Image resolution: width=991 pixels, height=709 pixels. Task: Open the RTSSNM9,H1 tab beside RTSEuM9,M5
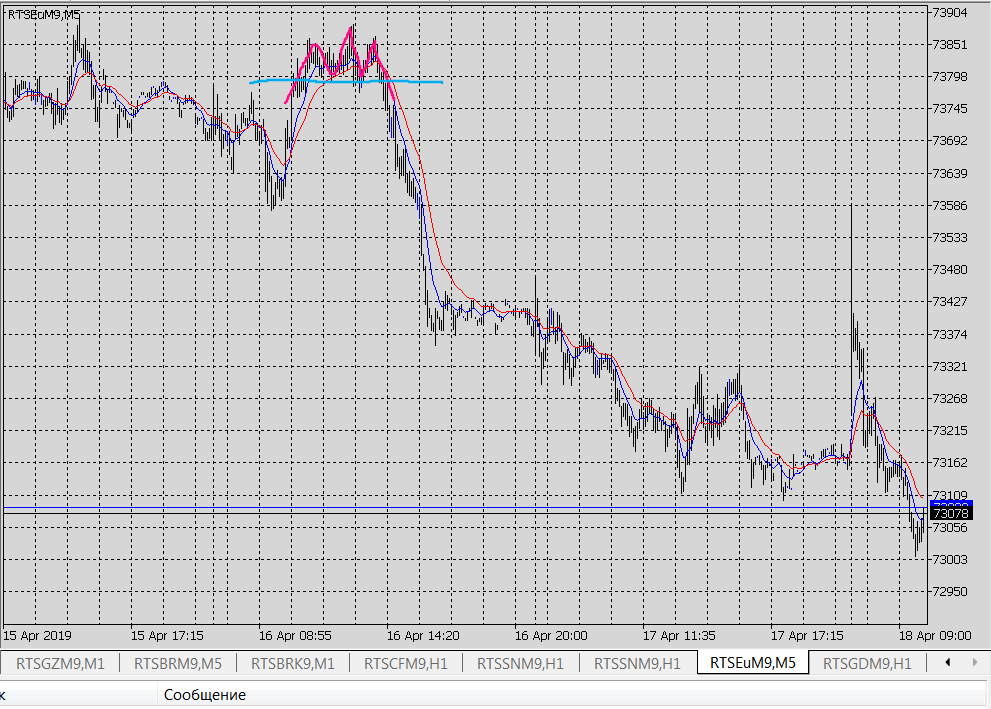click(637, 664)
